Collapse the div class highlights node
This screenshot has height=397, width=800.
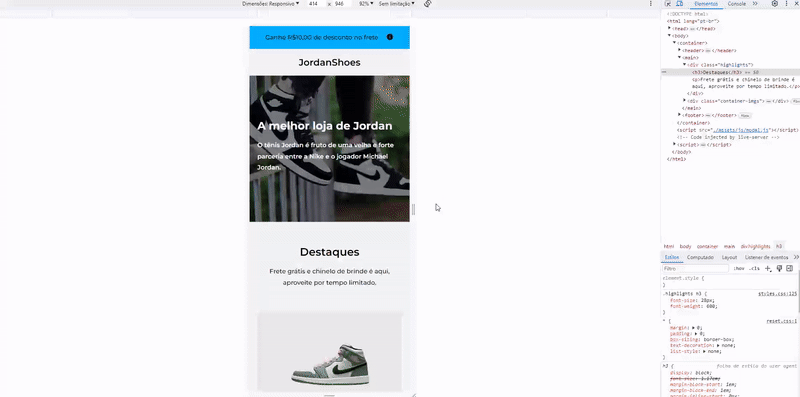685,65
